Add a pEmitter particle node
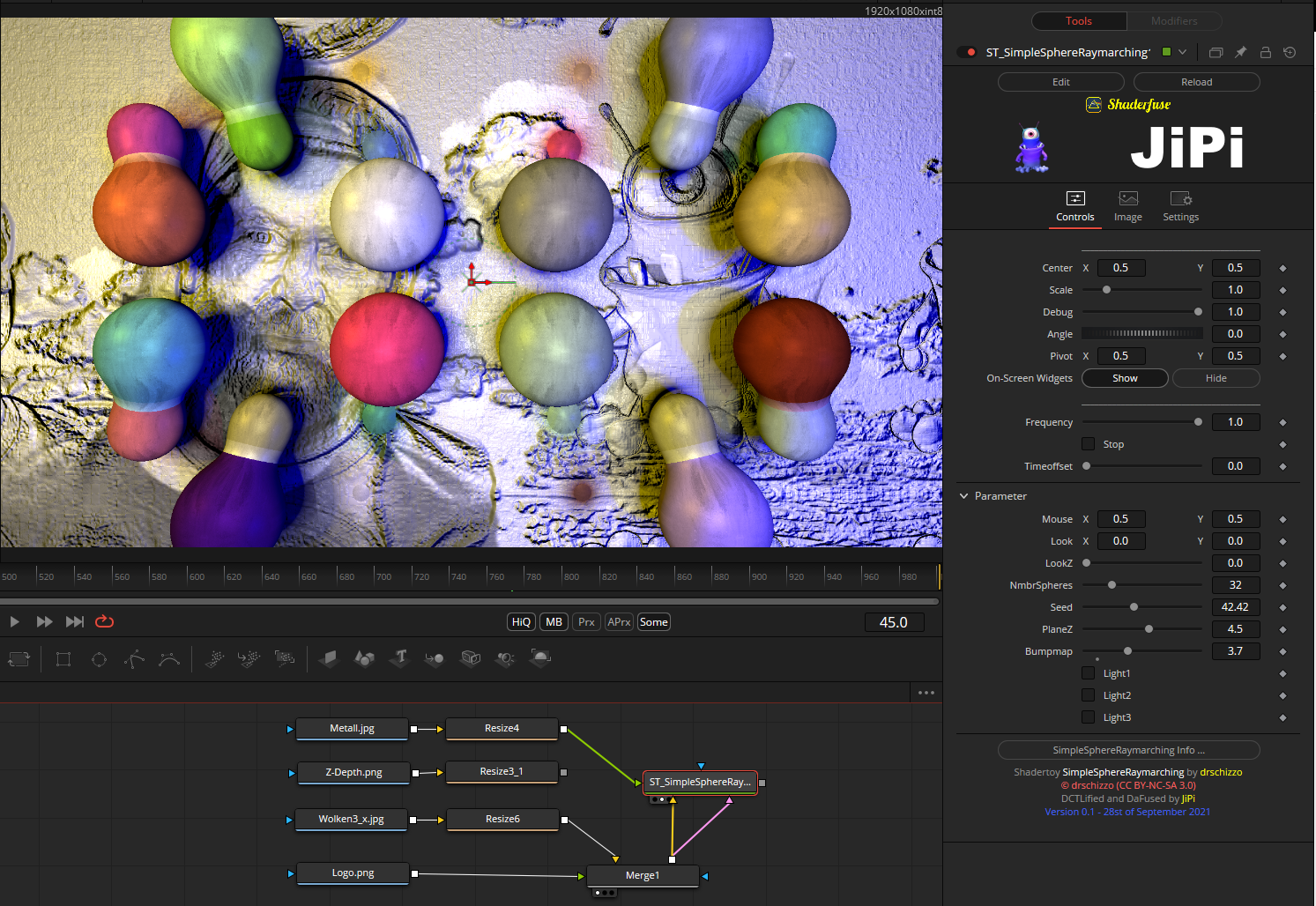1316x906 pixels. point(214,658)
